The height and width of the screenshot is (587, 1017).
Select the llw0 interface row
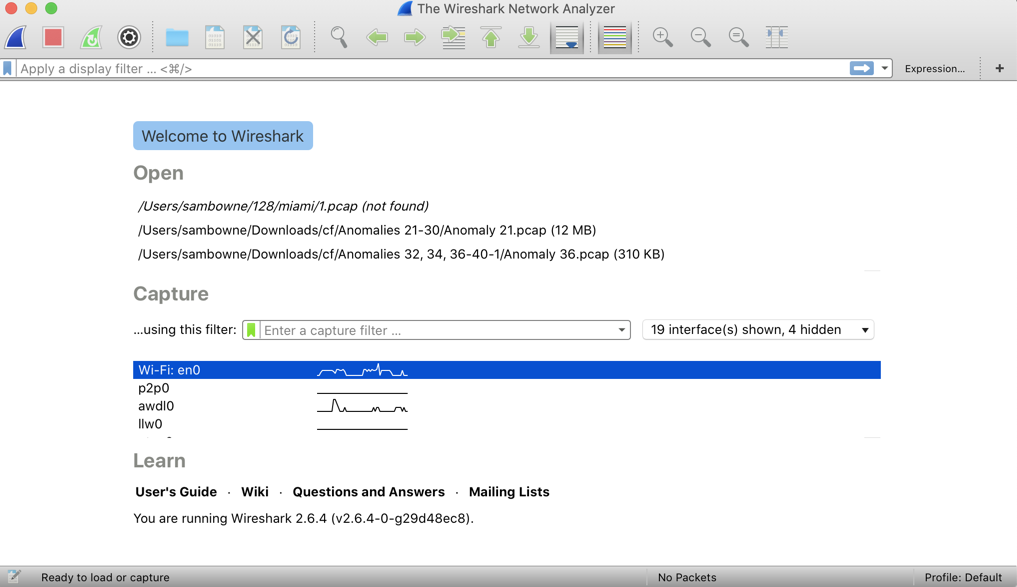click(507, 424)
